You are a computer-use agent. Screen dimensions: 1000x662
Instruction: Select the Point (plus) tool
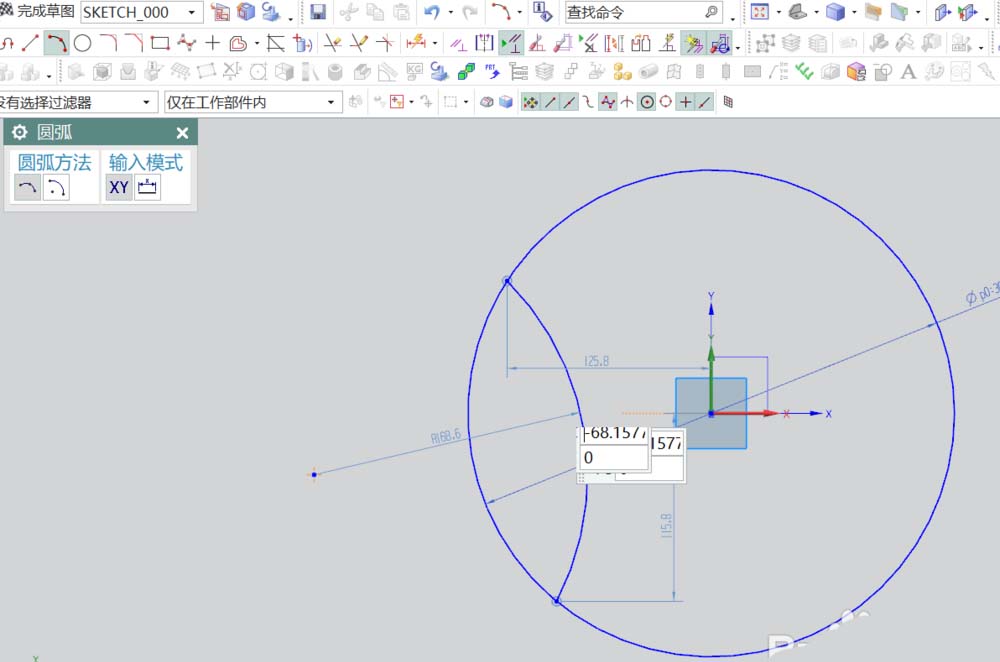[x=212, y=43]
